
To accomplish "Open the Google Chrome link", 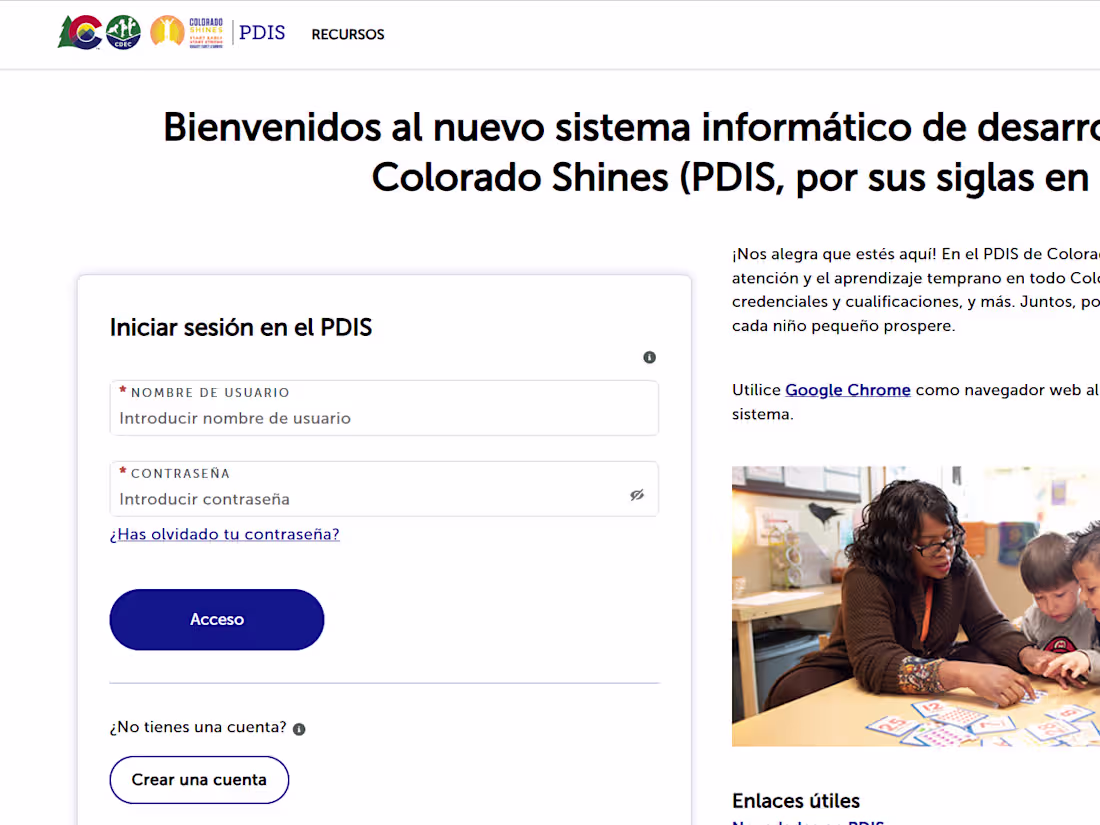I will point(847,390).
